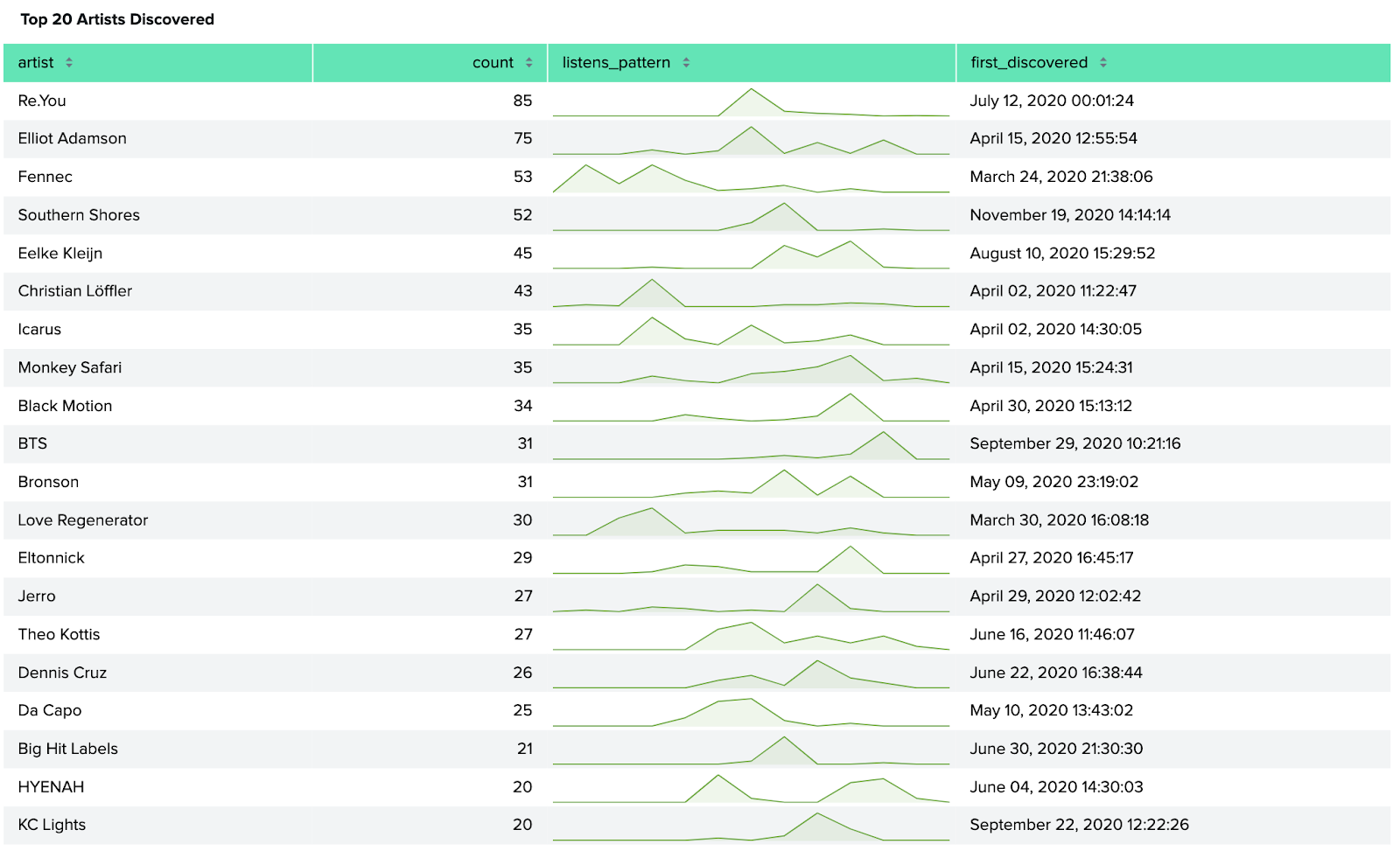
Task: Click date April 02, 2020 14:30:05
Action: pos(1056,330)
